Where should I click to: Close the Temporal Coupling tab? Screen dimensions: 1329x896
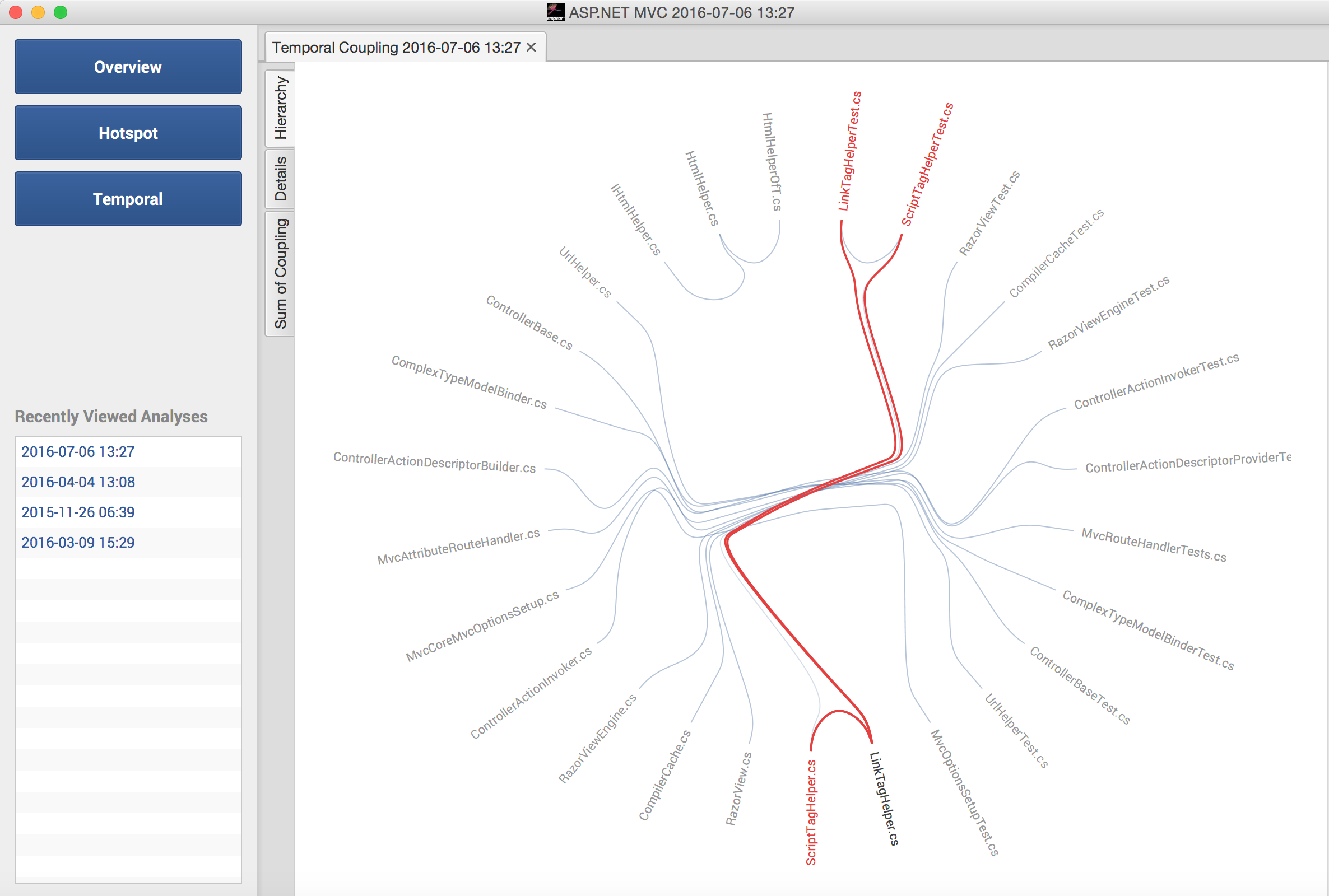pyautogui.click(x=531, y=47)
